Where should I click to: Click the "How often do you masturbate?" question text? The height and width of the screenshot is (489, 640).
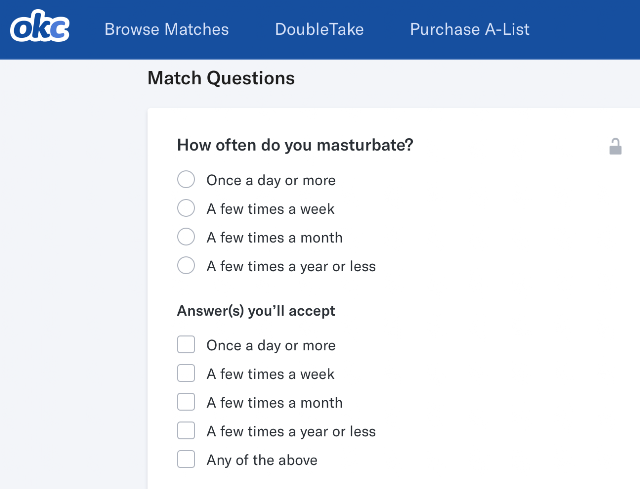pos(295,145)
